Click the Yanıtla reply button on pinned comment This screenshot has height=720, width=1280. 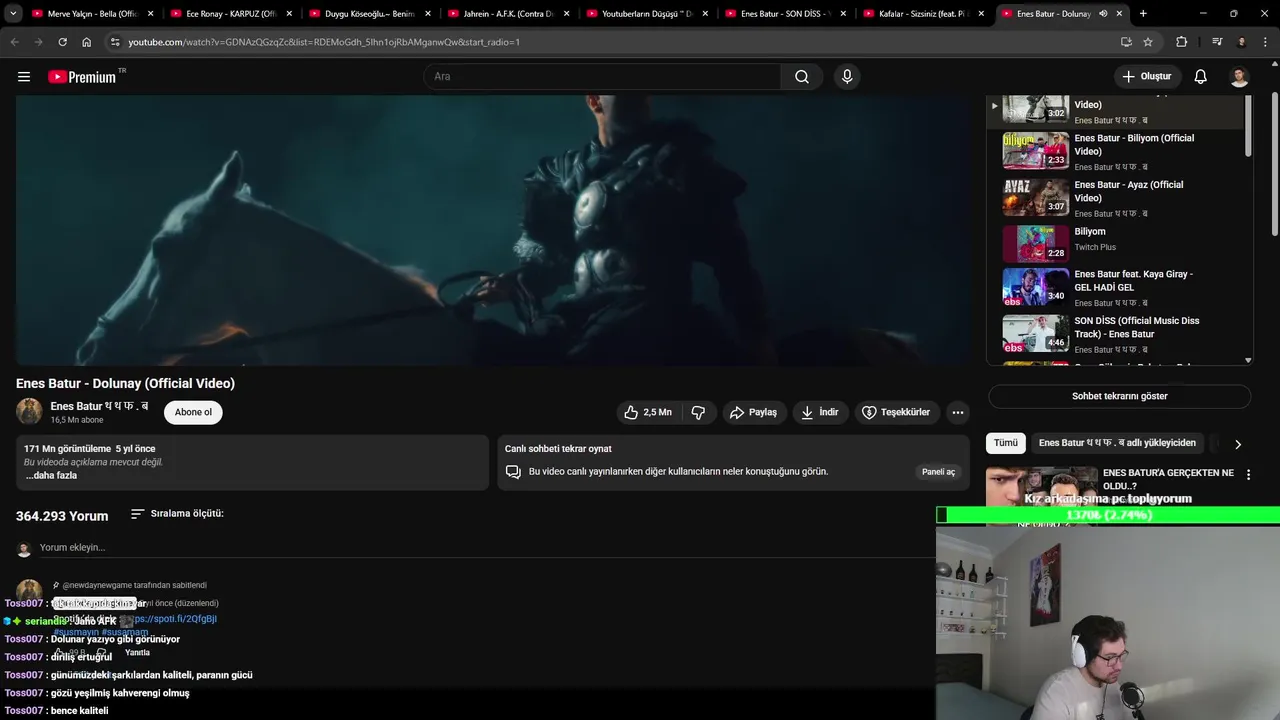[x=137, y=652]
